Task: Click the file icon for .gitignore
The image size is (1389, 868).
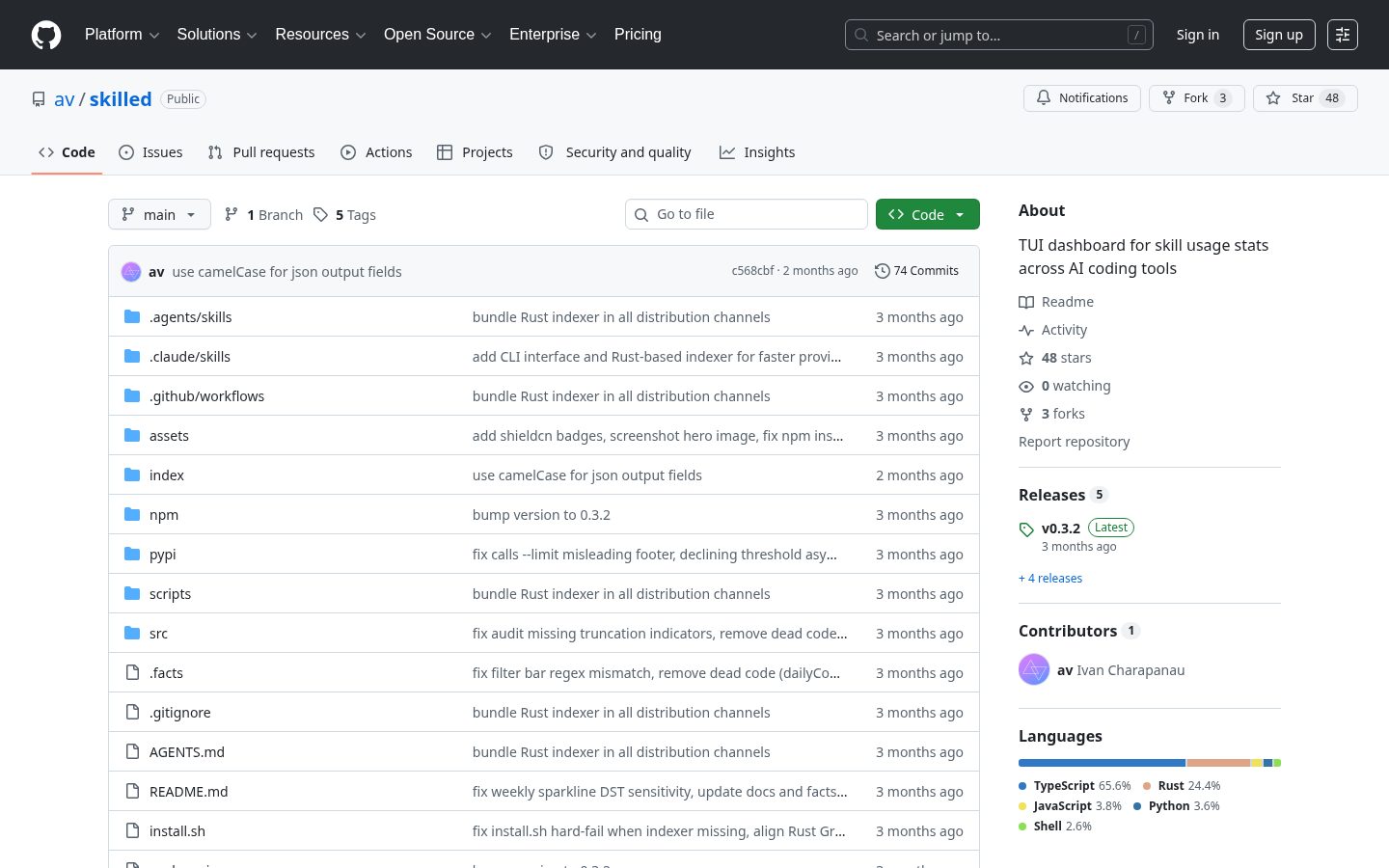Action: 133,712
